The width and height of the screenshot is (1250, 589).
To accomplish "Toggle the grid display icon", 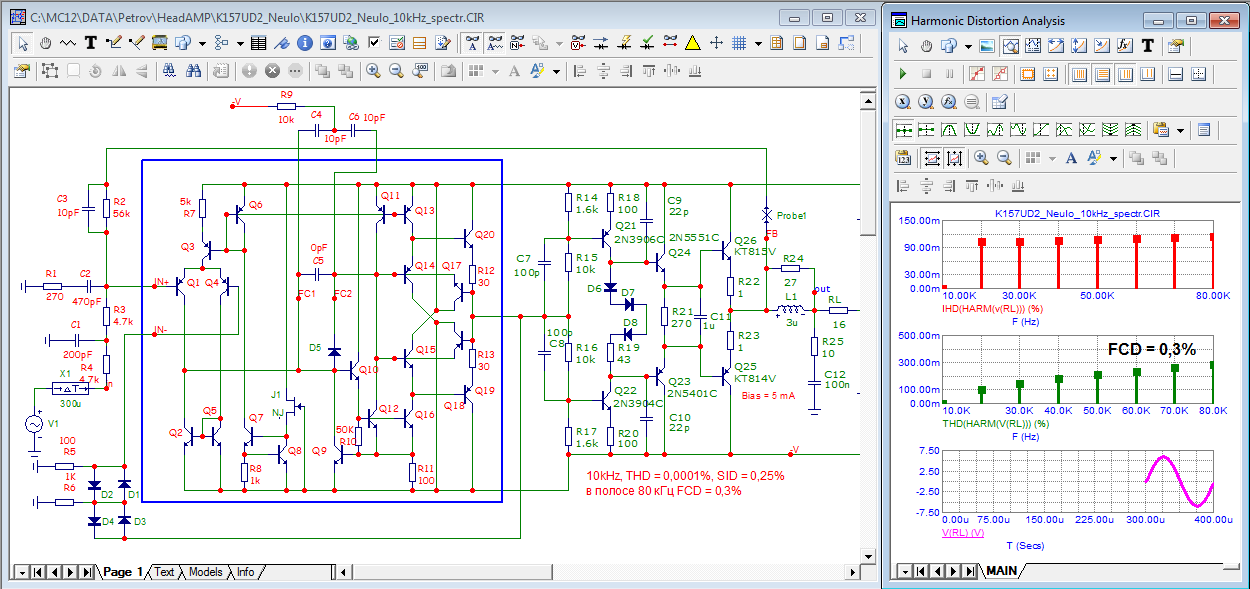I will click(x=739, y=43).
